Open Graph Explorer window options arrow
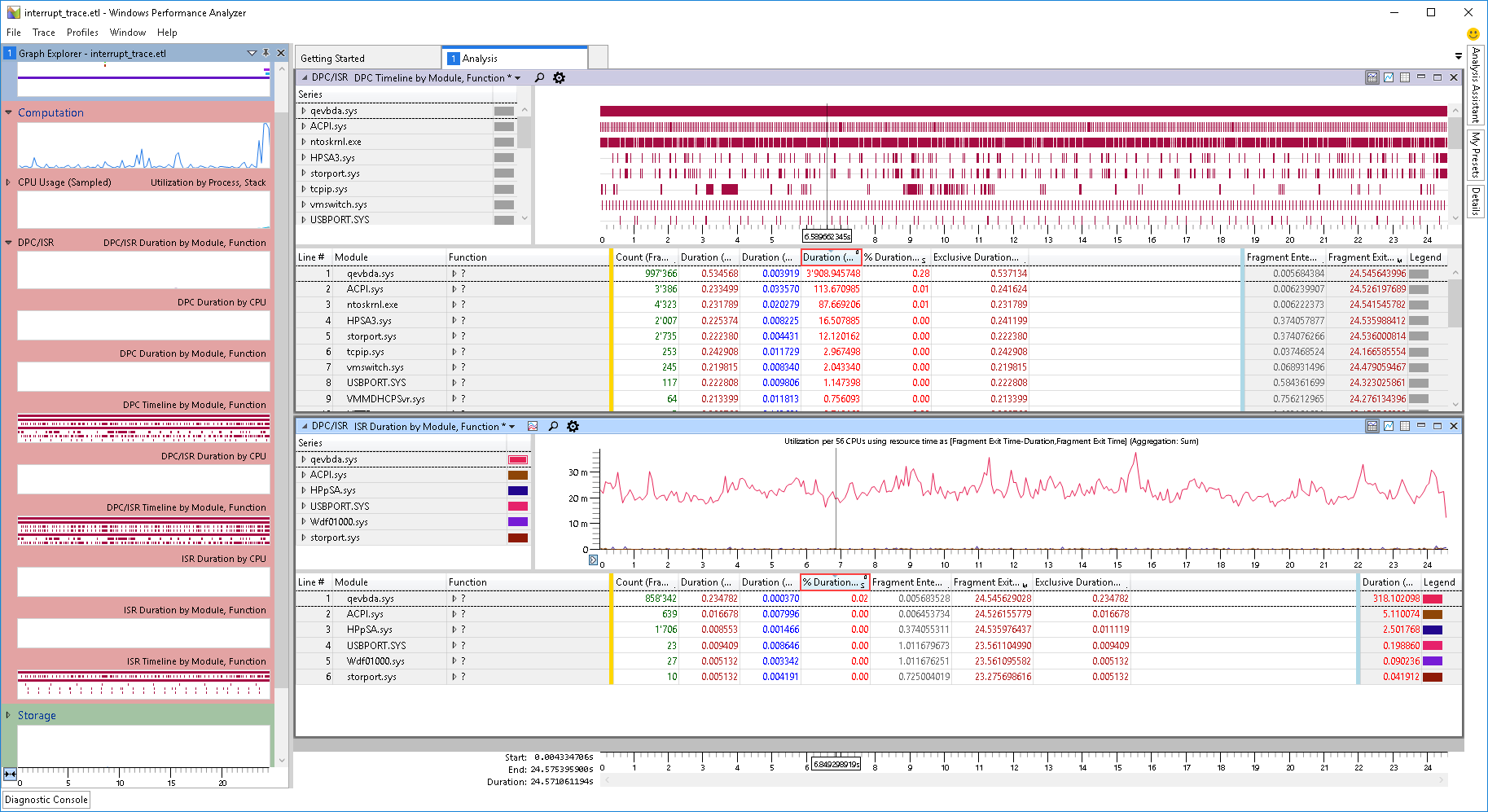Screen dimensions: 1488x812 click(252, 53)
